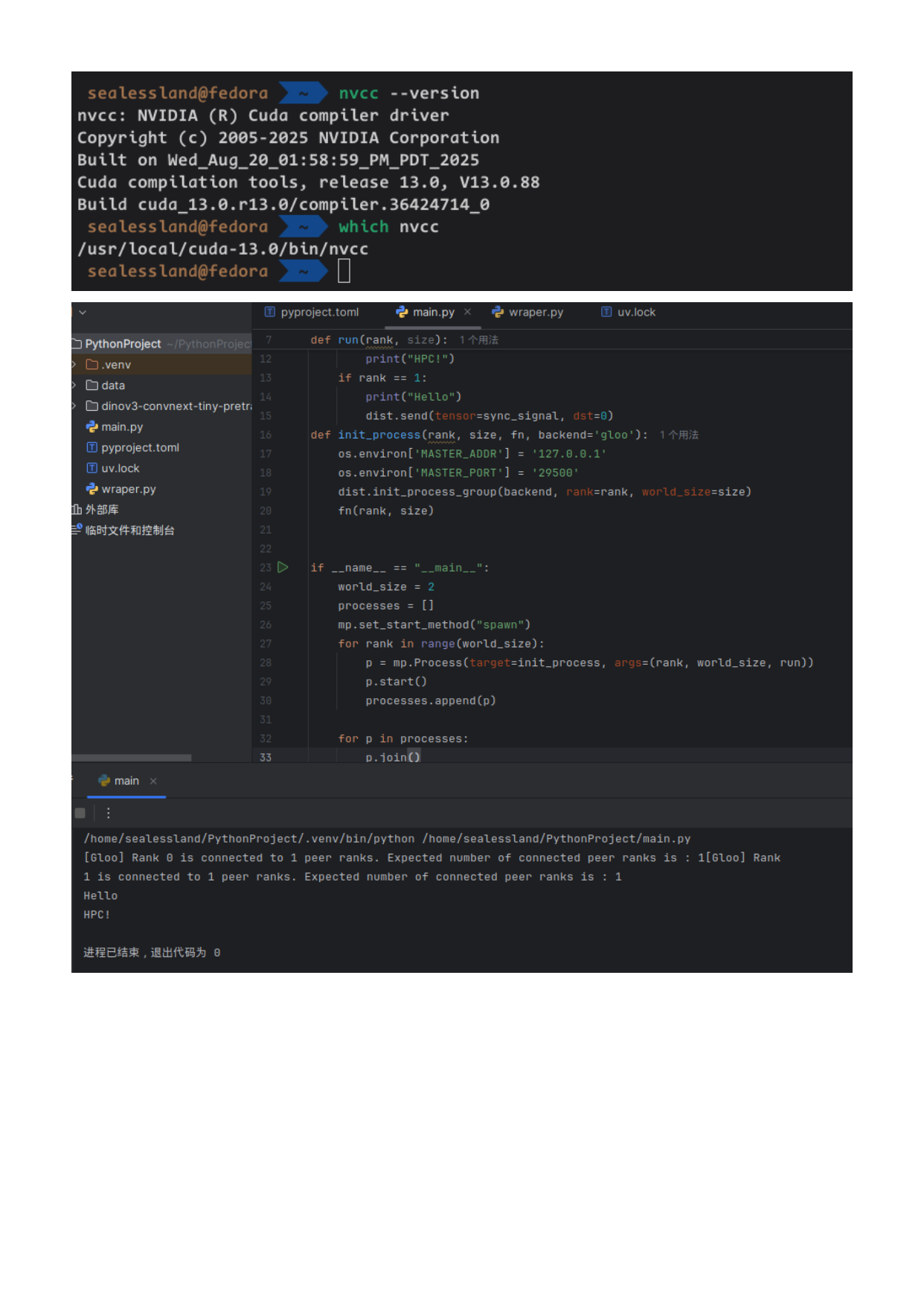
Task: Open the run panel's three-dot more menu
Action: coord(109,813)
